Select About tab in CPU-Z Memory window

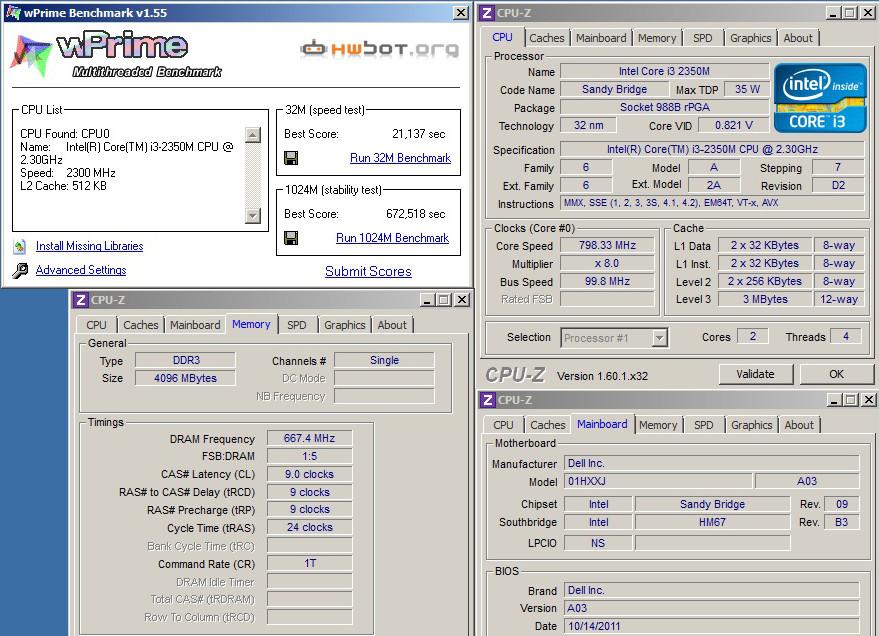pyautogui.click(x=392, y=325)
